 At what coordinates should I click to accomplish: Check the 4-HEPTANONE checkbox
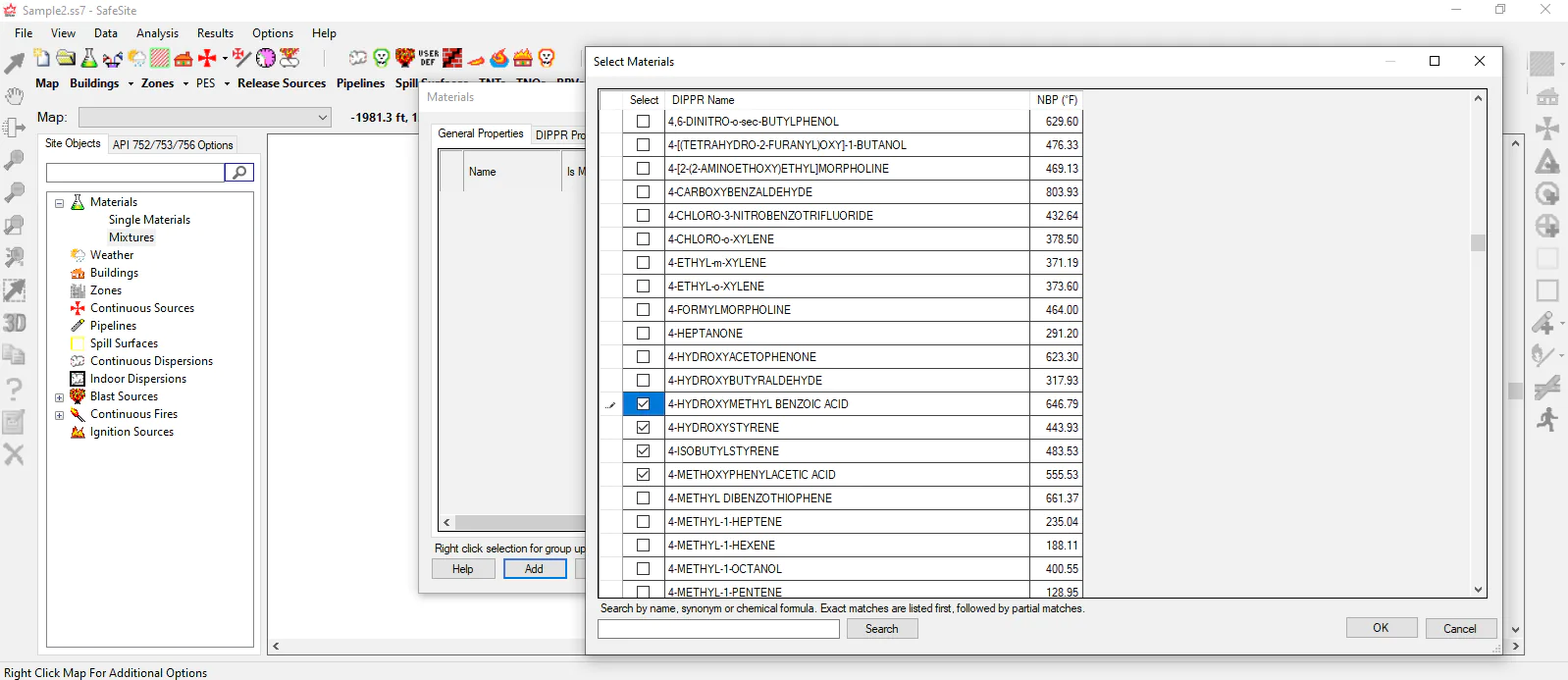pos(644,334)
